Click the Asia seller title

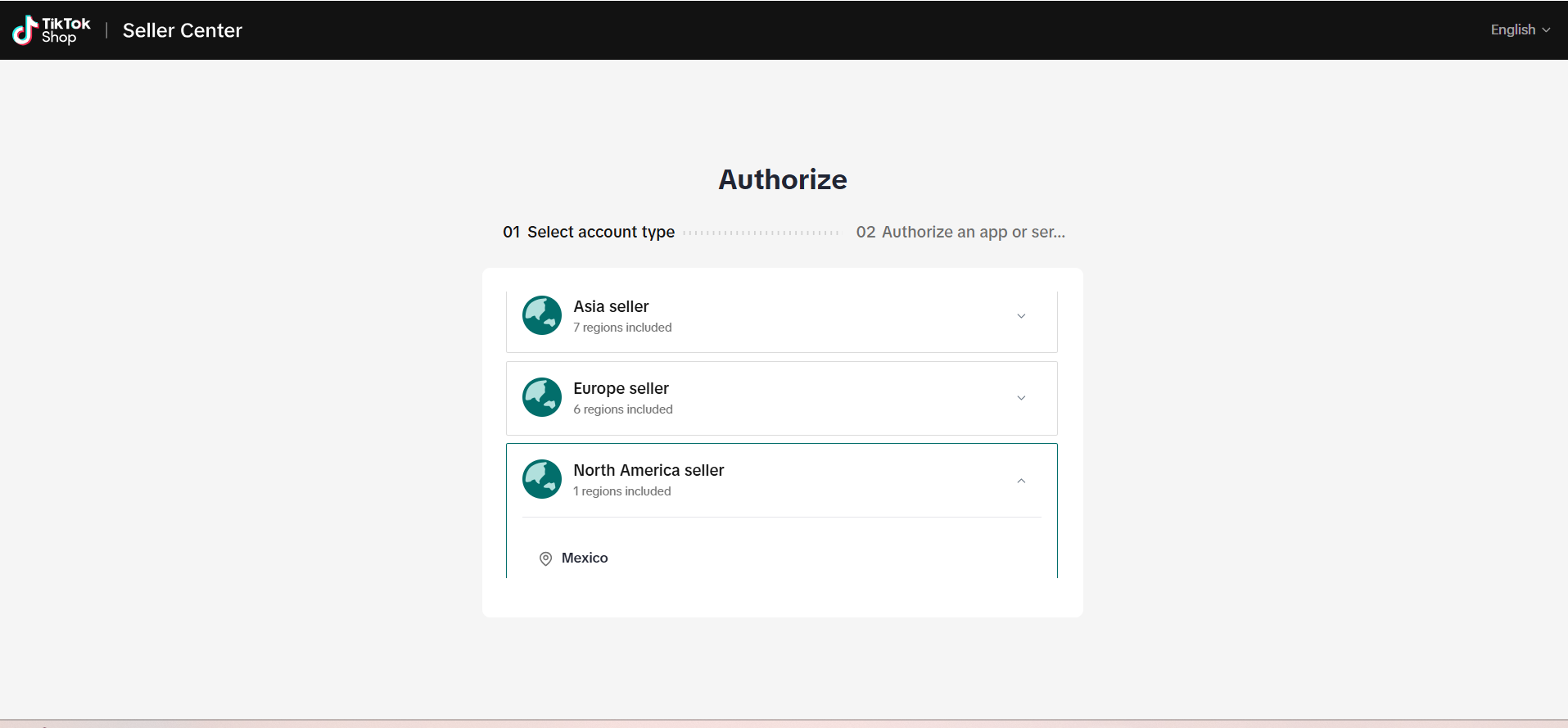611,306
